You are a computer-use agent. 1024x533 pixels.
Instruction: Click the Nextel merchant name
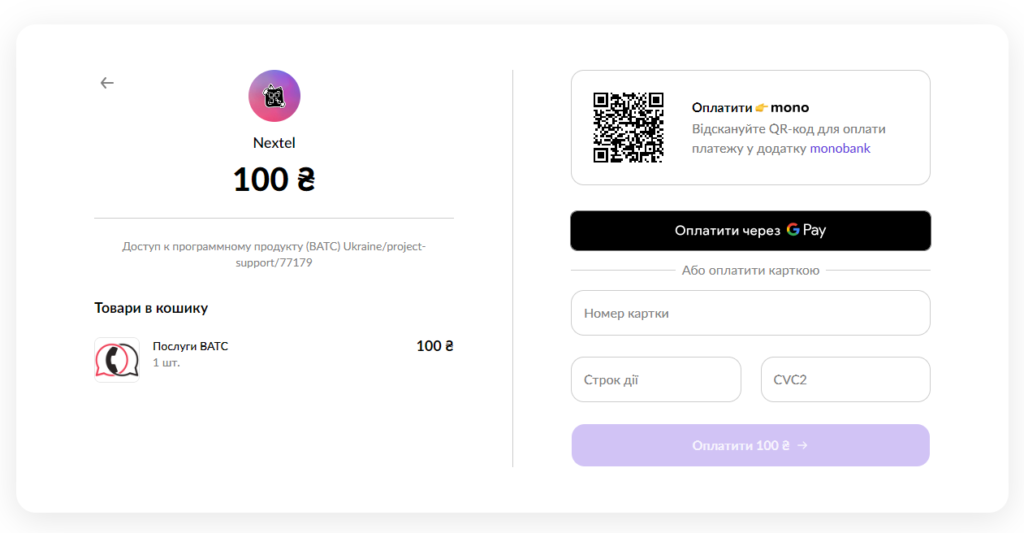[x=274, y=143]
